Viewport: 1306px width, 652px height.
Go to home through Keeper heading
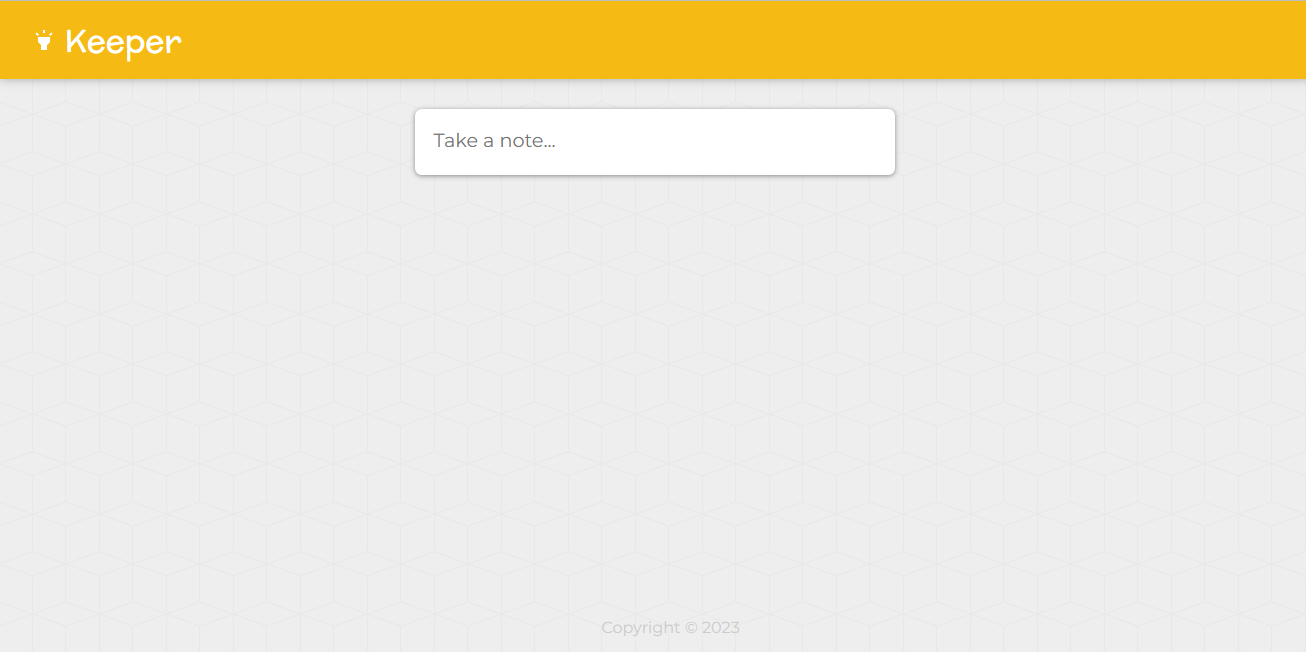coord(123,43)
